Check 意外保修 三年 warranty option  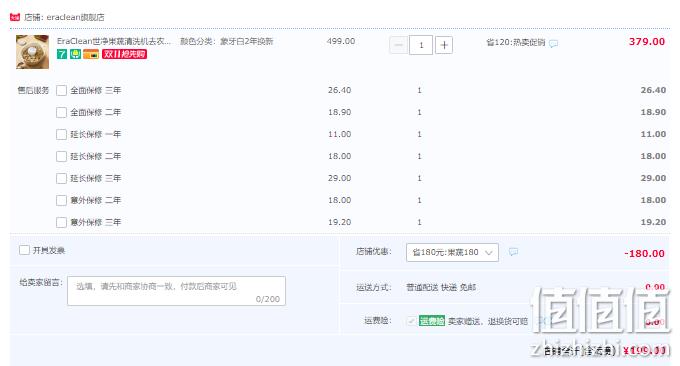pyautogui.click(x=62, y=222)
